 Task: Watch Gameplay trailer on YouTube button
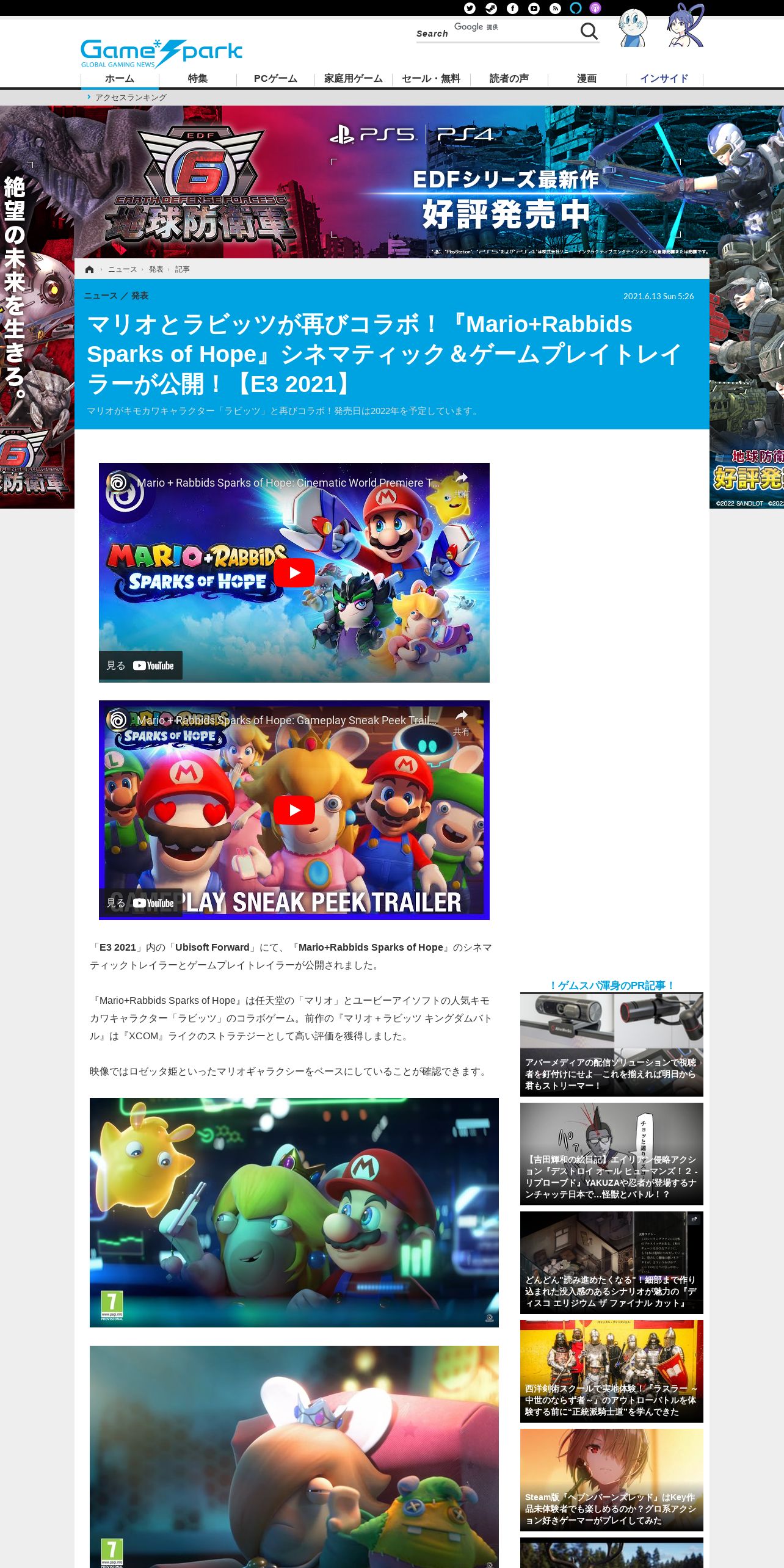140,903
